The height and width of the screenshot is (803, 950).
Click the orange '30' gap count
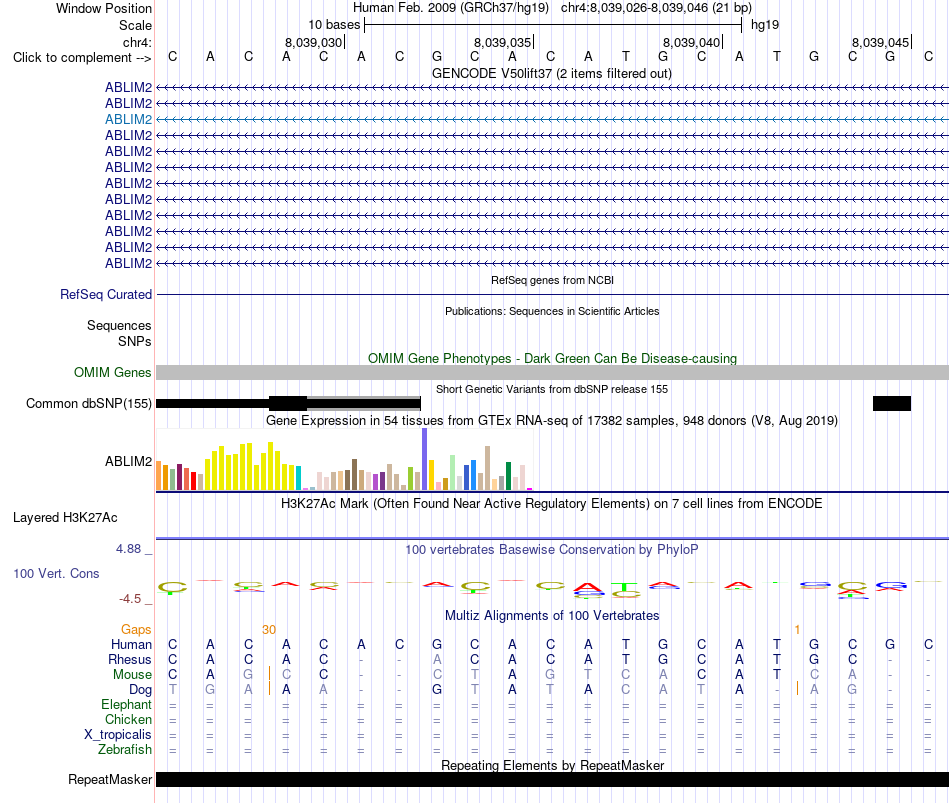269,630
